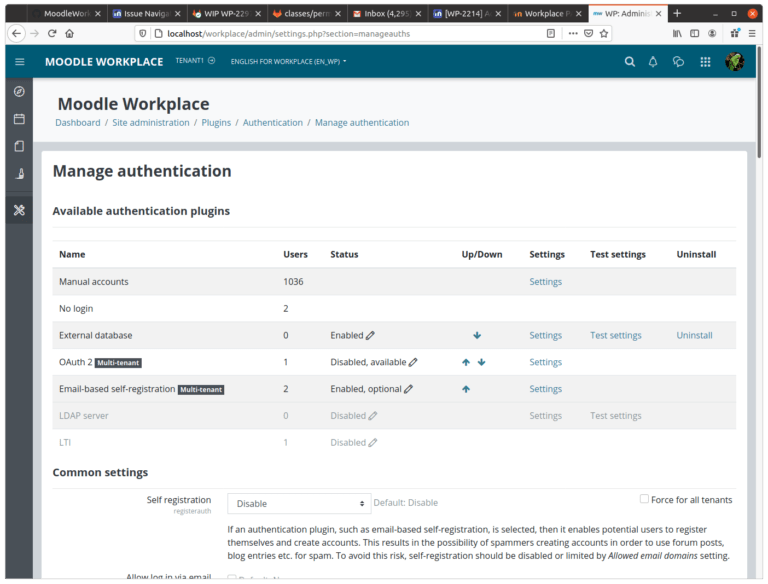Viewport: 768px width, 584px height.
Task: Open the compass dashboard sidebar icon
Action: point(19,92)
